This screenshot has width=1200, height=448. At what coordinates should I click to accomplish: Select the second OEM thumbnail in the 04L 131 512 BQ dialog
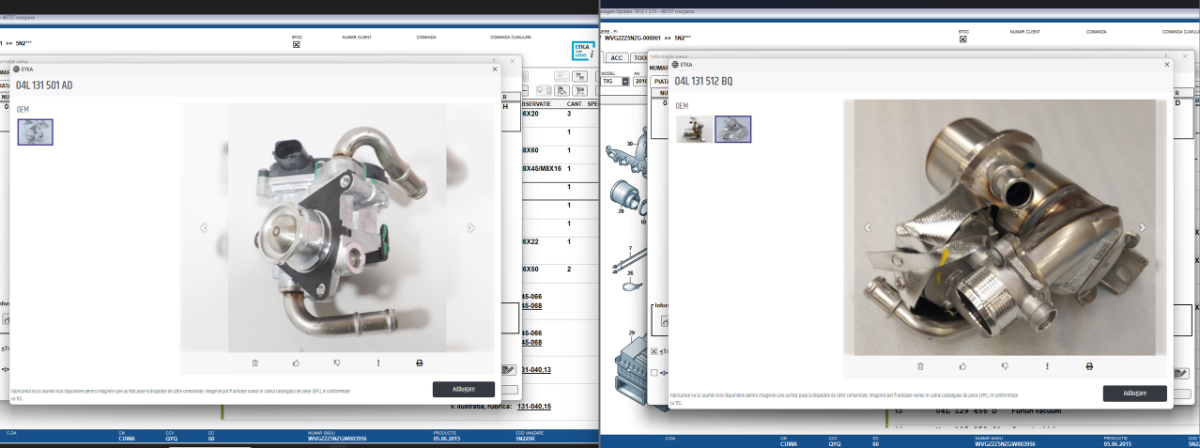(x=733, y=128)
